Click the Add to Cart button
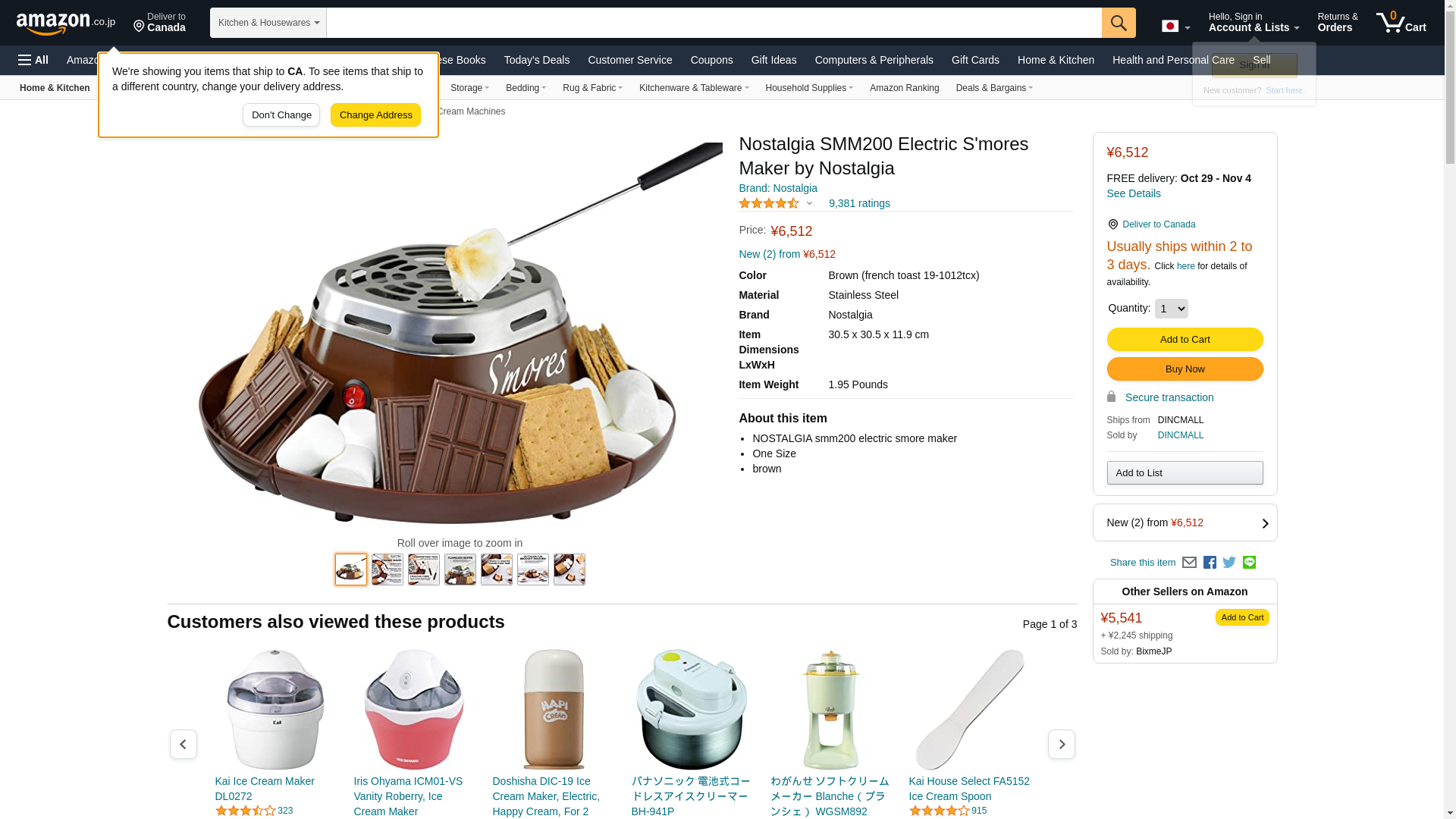The height and width of the screenshot is (819, 1456). 1185,339
